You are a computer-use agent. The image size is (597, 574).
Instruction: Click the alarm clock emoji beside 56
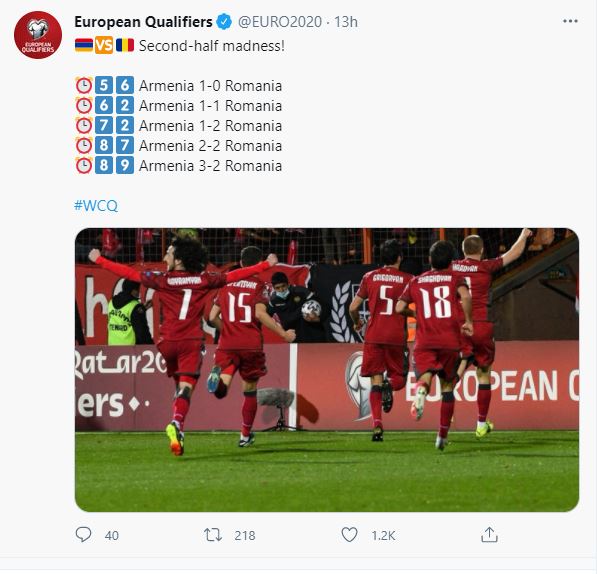(x=84, y=85)
